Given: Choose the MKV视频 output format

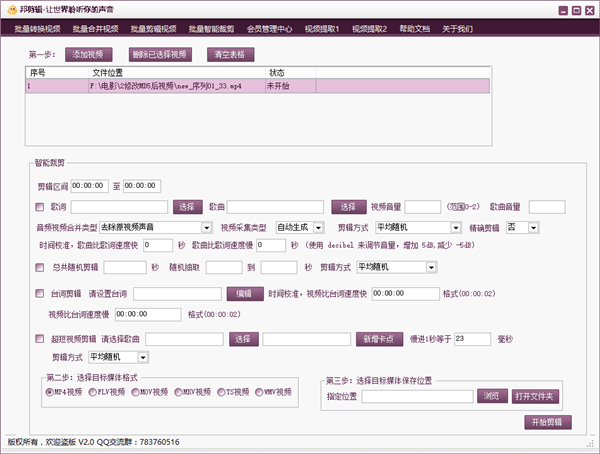Looking at the screenshot, I should [179, 392].
